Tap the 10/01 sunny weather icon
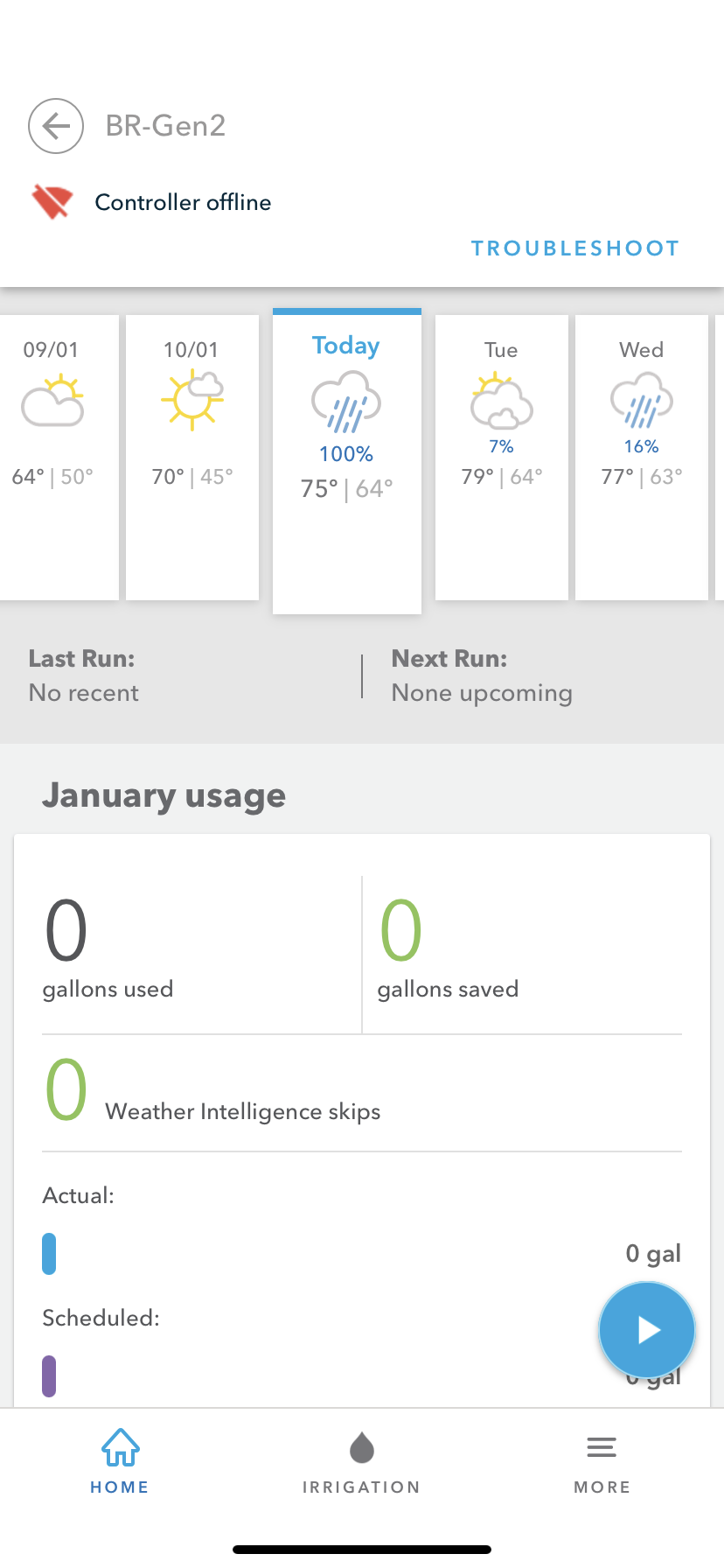 tap(192, 399)
